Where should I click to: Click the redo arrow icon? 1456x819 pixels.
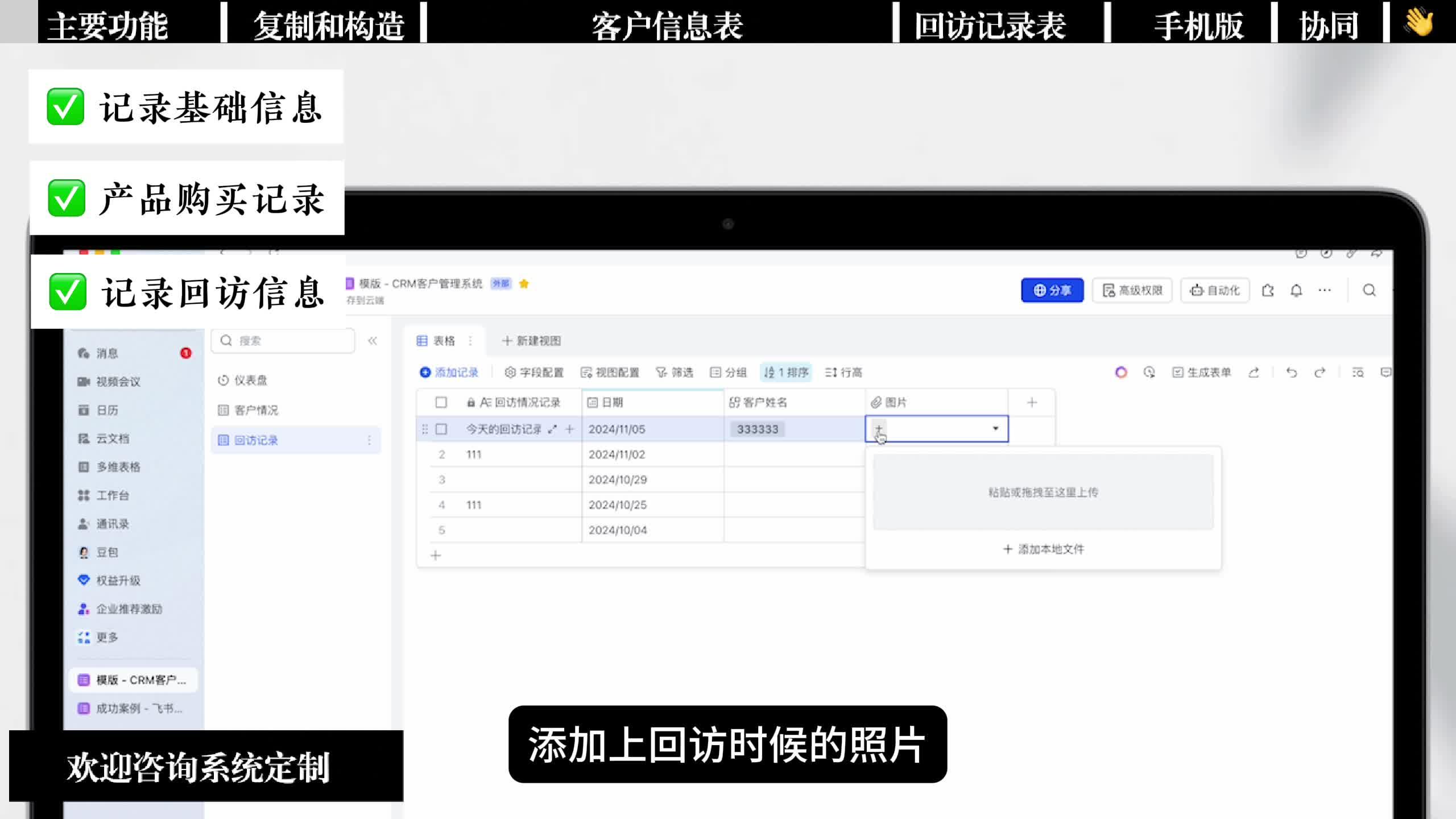click(1320, 373)
